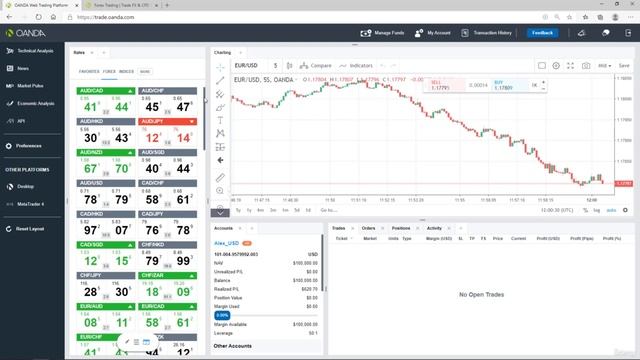
Task: Open the Indicators menu
Action: [x=356, y=66]
